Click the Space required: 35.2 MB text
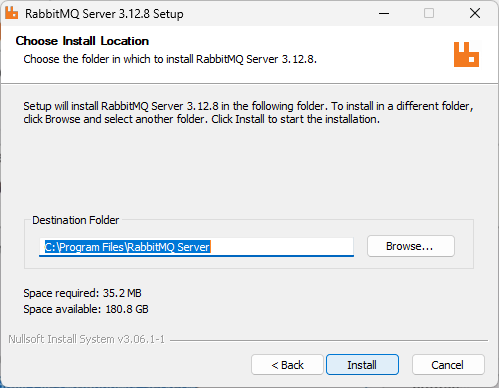Image resolution: width=499 pixels, height=388 pixels. coord(82,293)
